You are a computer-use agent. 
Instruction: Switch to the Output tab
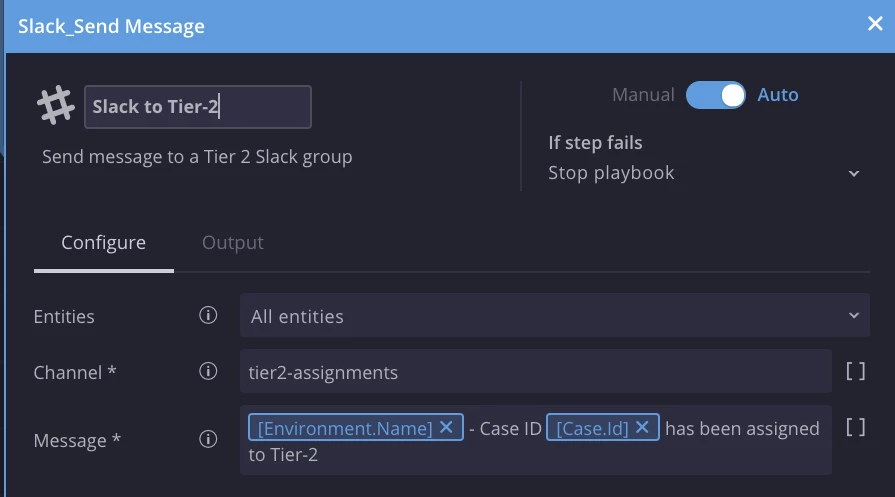233,243
